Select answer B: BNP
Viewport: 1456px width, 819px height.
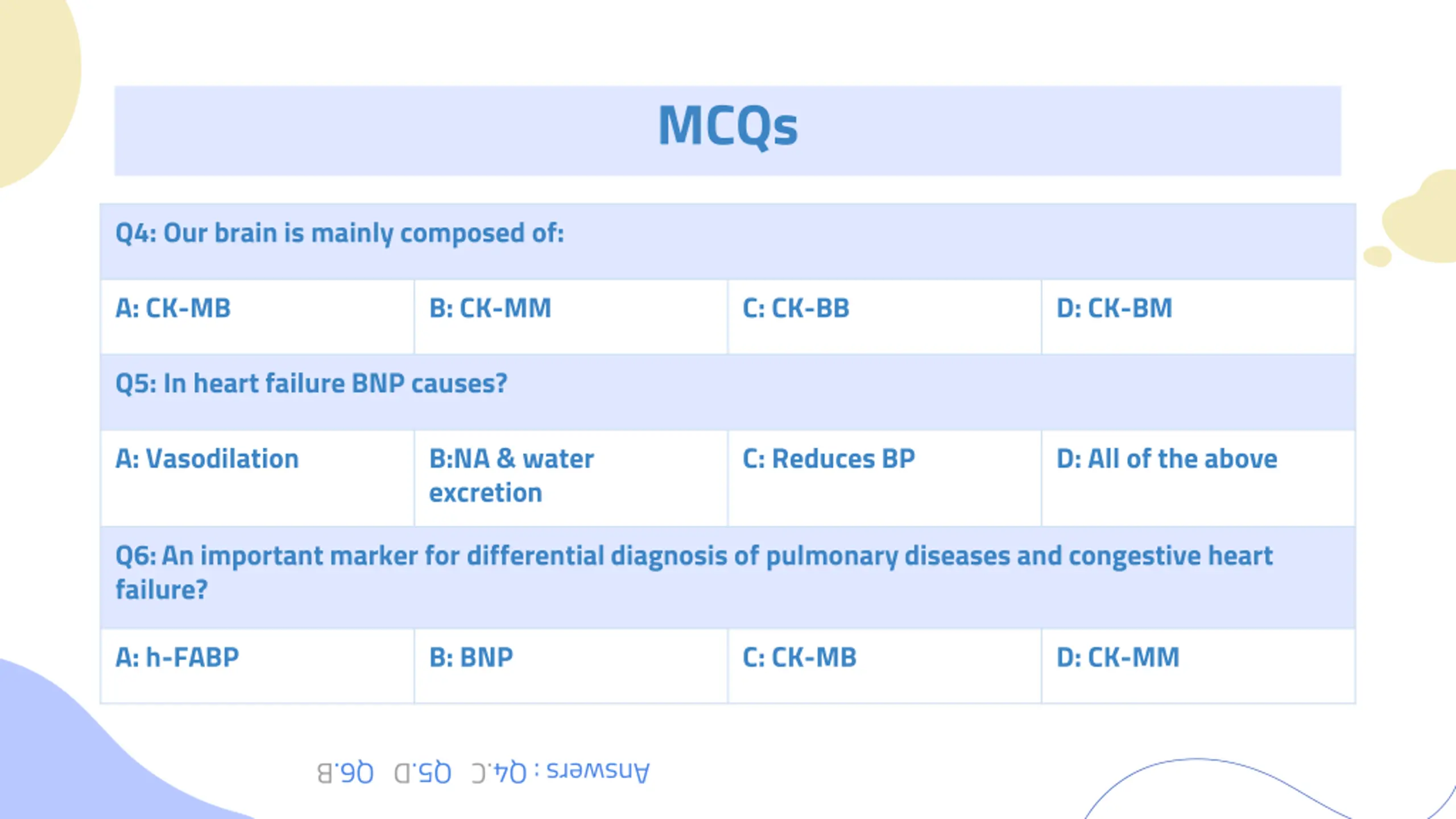click(471, 657)
